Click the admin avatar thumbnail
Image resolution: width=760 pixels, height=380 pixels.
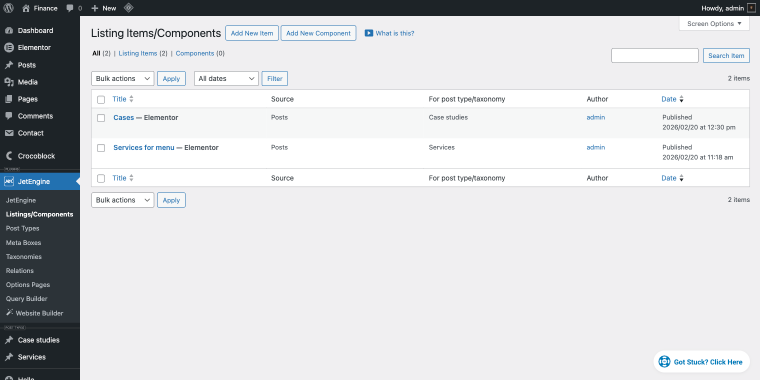click(751, 8)
